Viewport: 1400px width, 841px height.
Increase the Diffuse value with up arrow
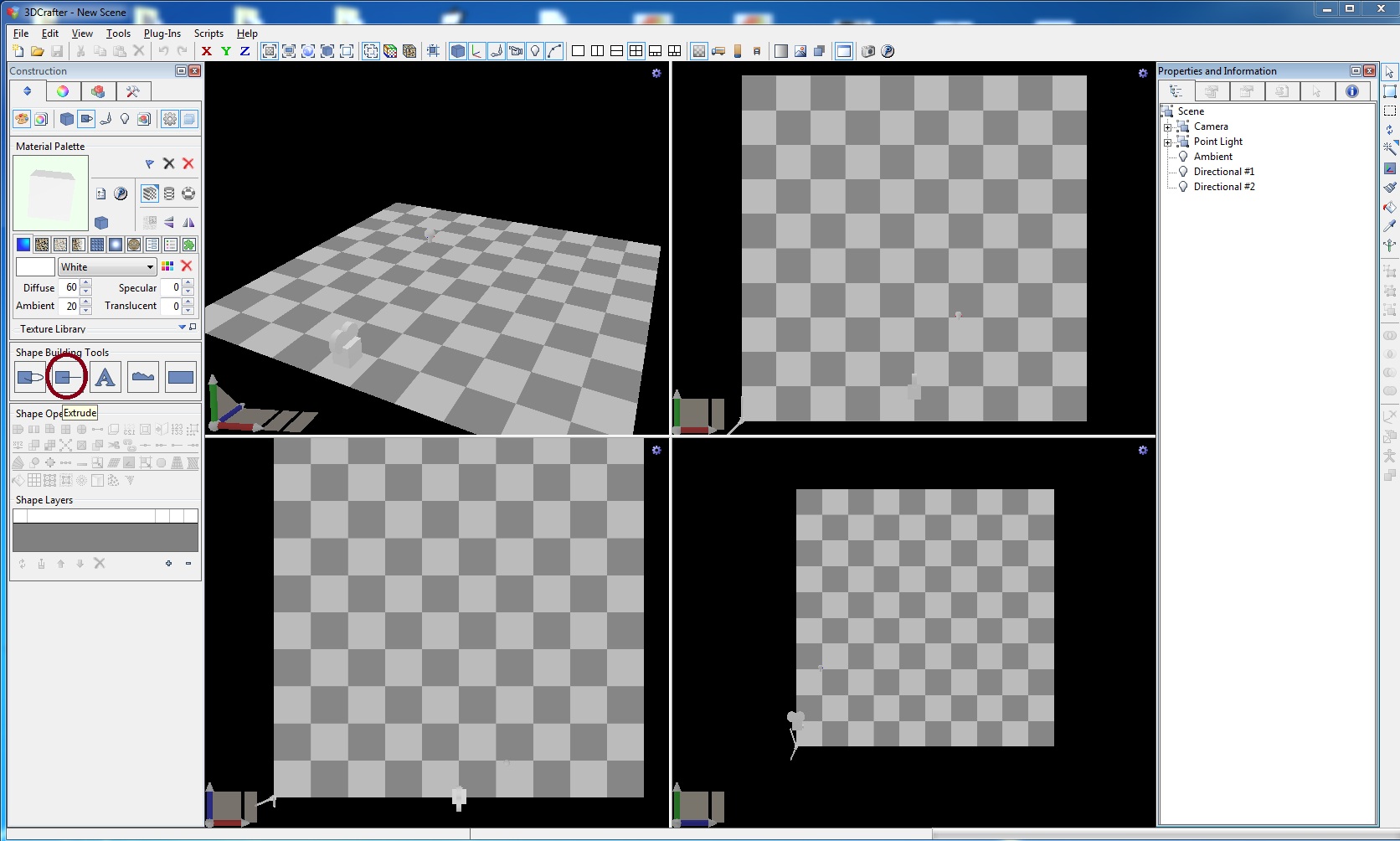click(x=86, y=283)
